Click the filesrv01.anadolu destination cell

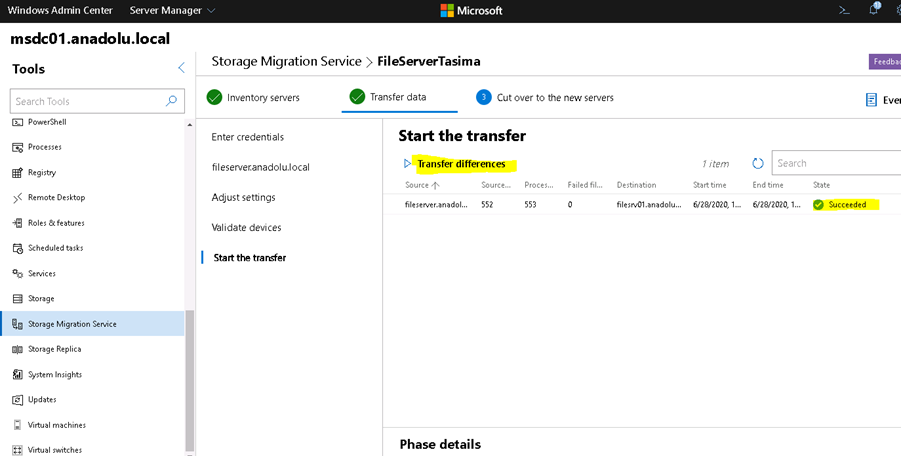[x=649, y=204]
